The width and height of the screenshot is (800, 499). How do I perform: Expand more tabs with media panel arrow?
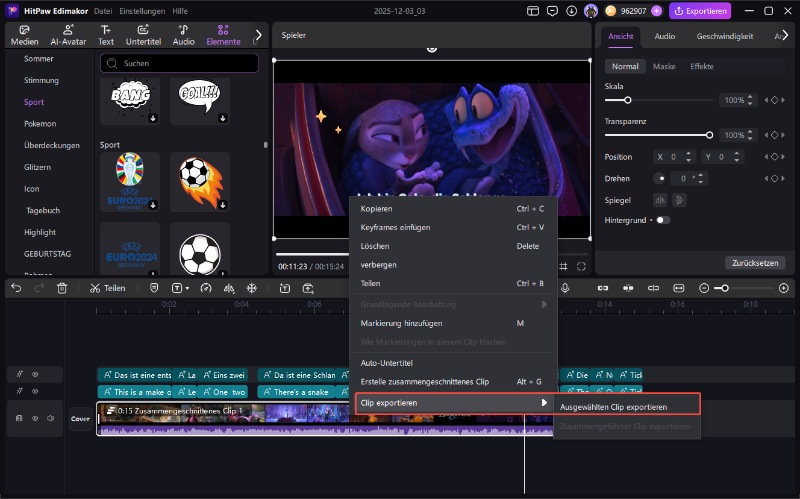258,35
